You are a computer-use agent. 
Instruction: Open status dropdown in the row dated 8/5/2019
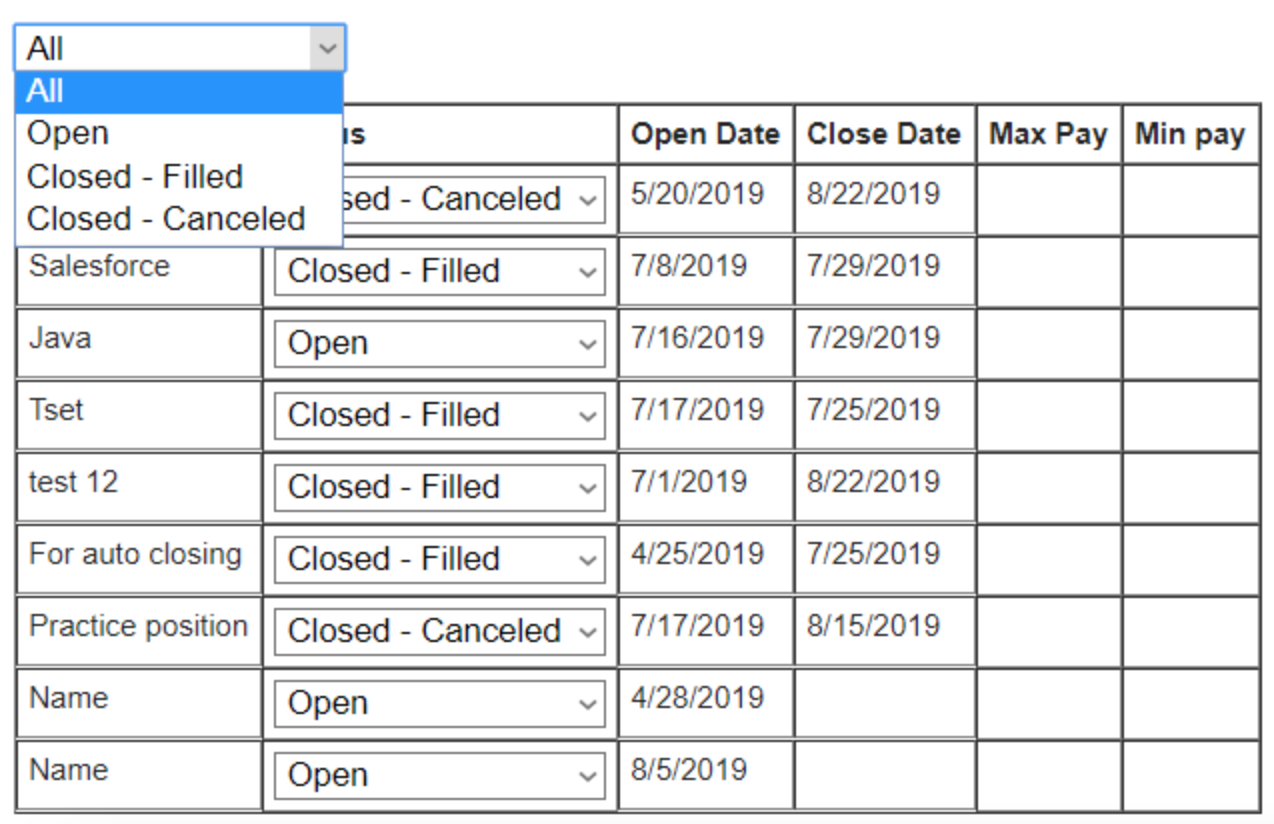tap(439, 775)
